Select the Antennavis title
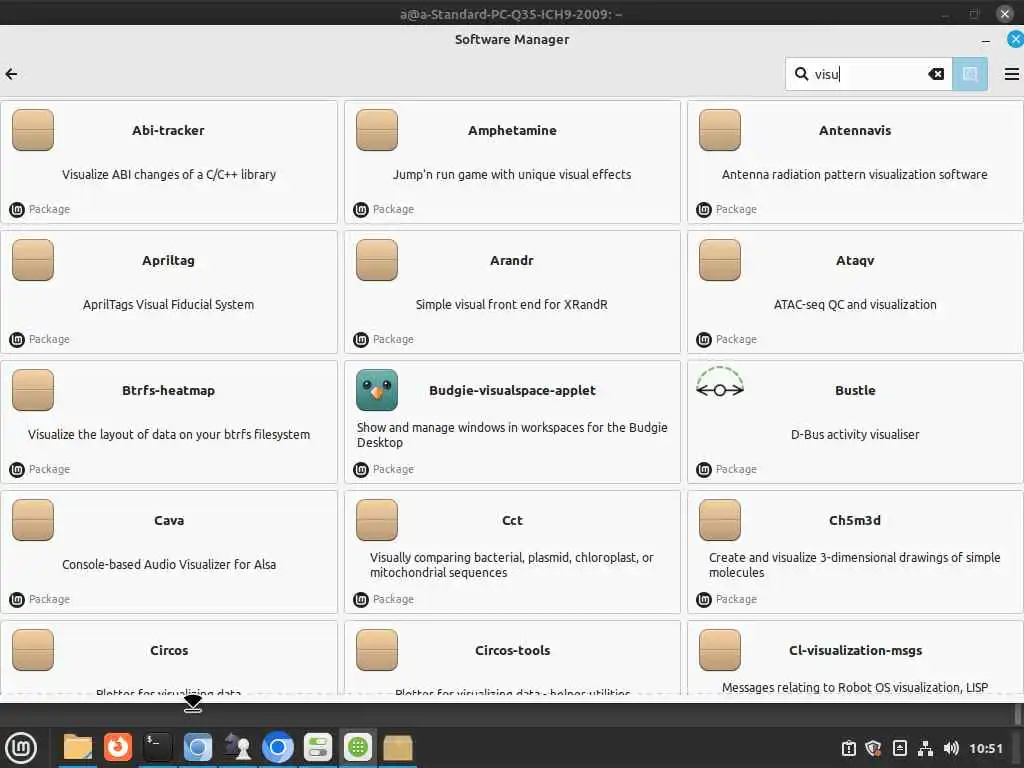 tap(855, 130)
